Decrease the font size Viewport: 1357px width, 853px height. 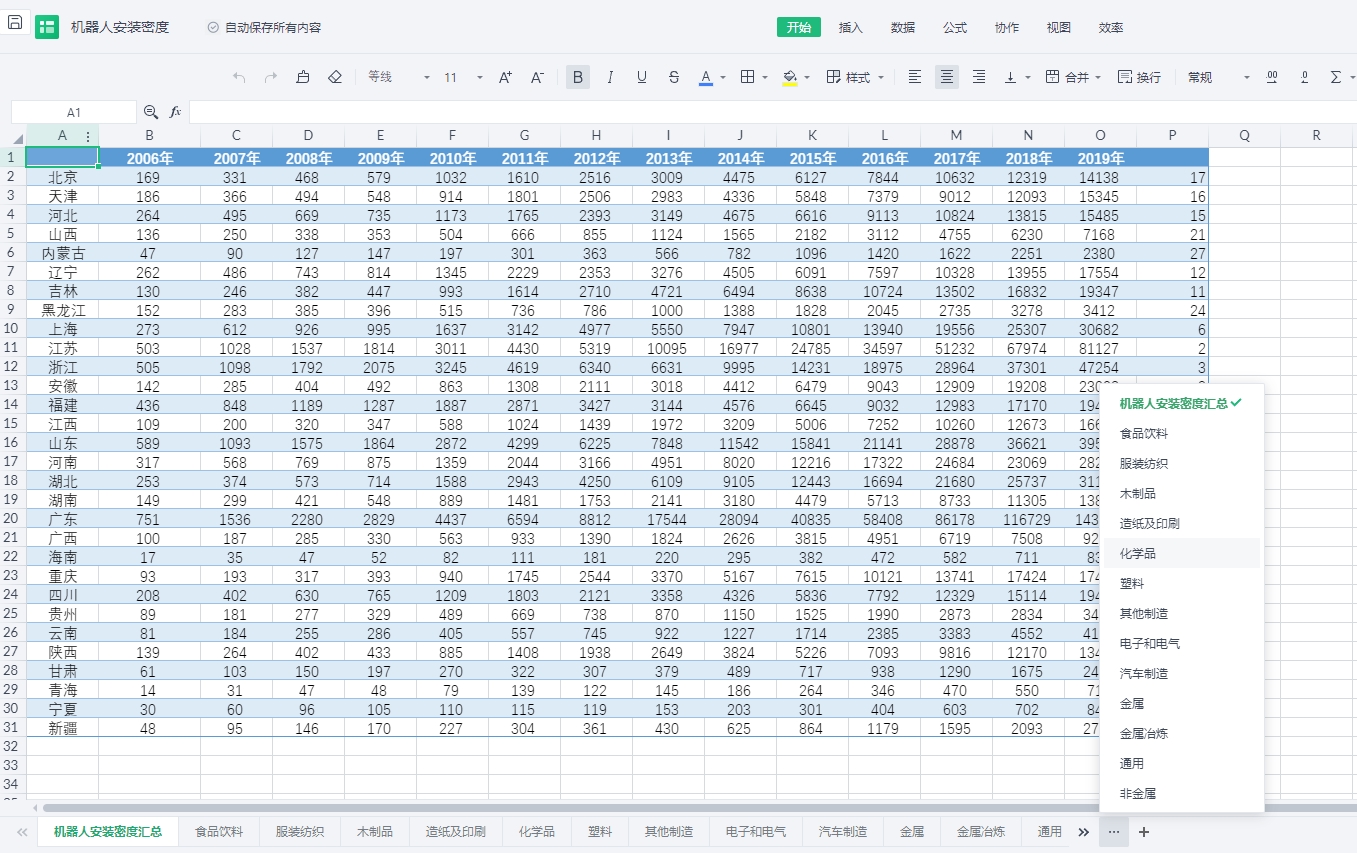(537, 77)
